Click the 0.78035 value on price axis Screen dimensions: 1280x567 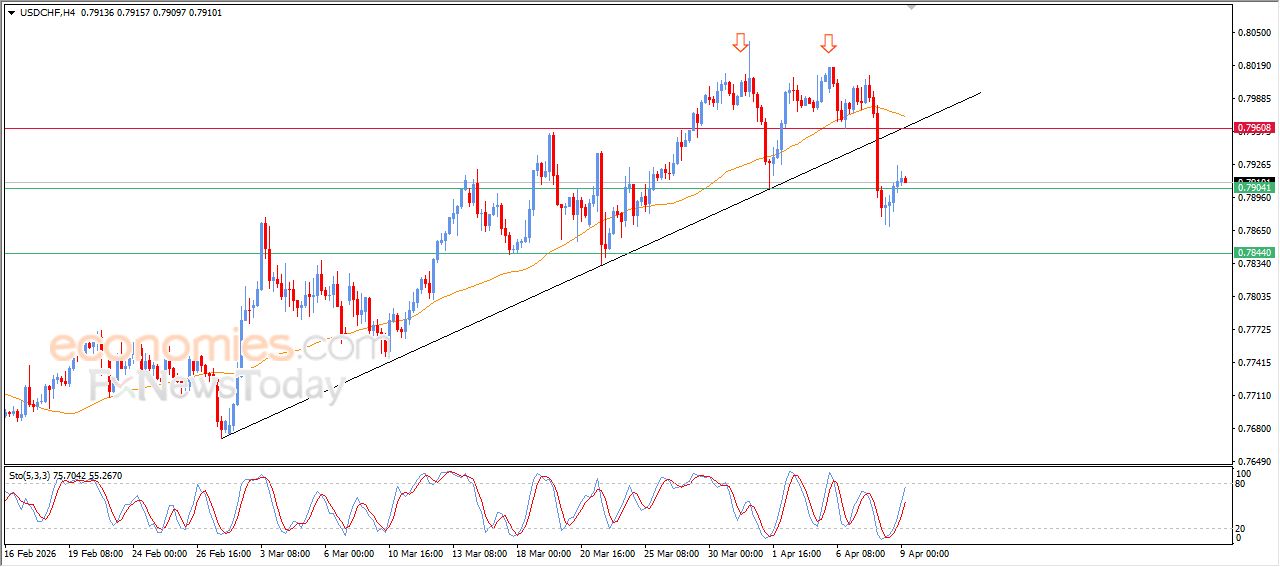[x=1254, y=297]
